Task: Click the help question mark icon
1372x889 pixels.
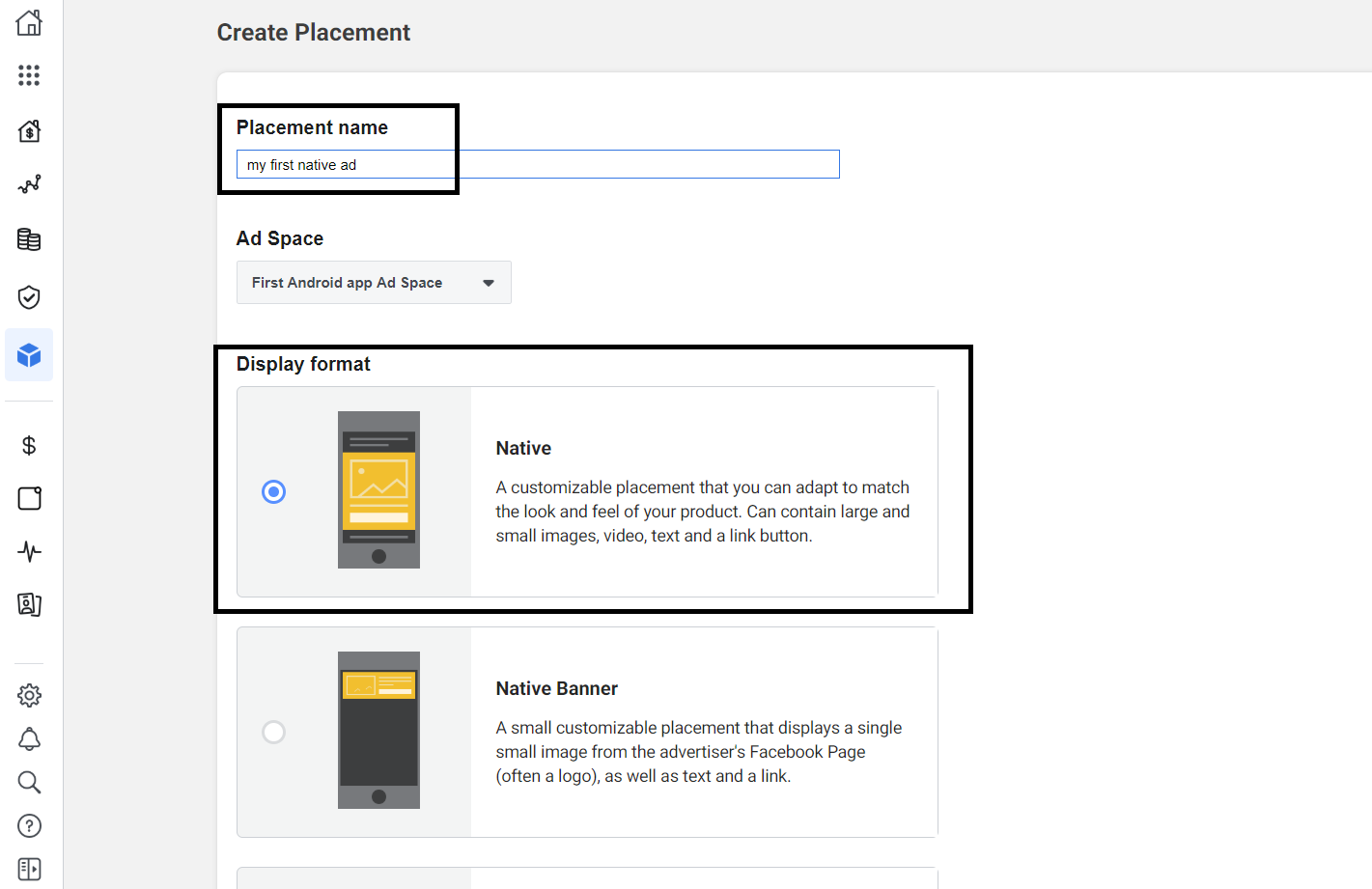Action: (29, 825)
